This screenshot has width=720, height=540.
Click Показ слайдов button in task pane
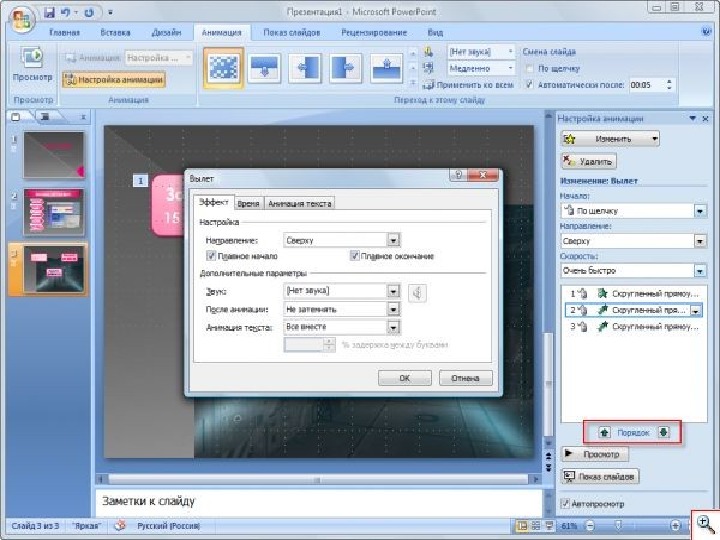coord(600,477)
